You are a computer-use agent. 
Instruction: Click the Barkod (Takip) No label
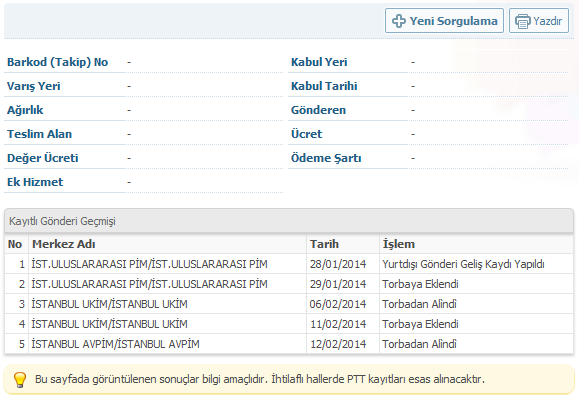point(58,62)
